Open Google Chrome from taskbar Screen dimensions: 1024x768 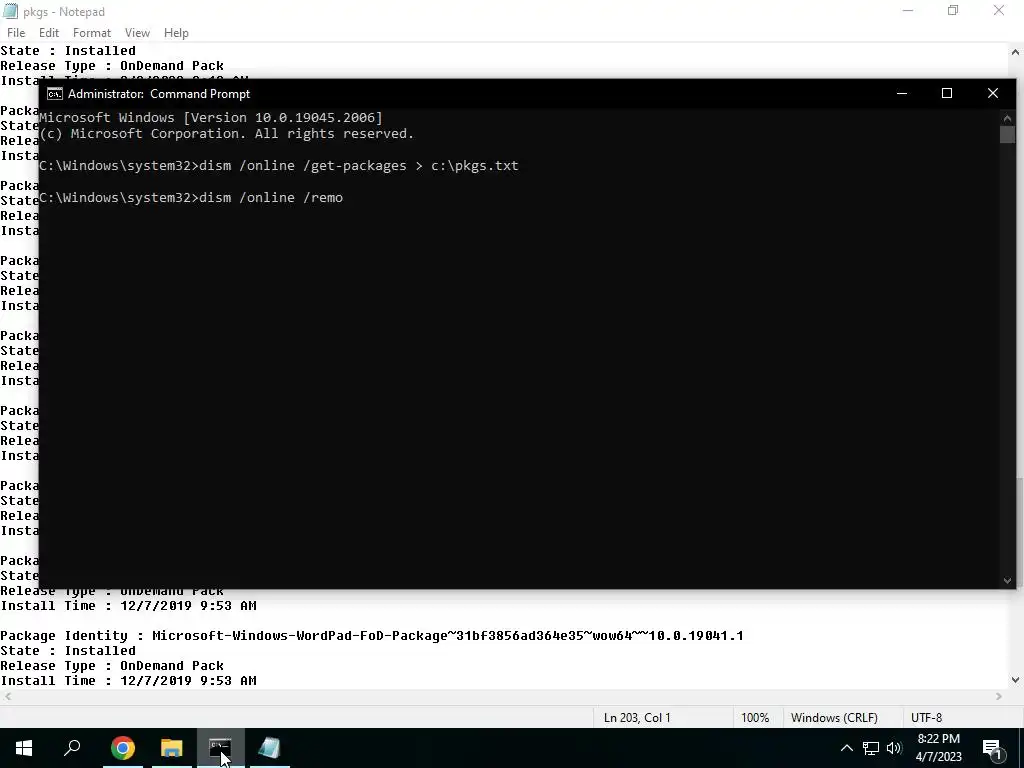(x=123, y=748)
